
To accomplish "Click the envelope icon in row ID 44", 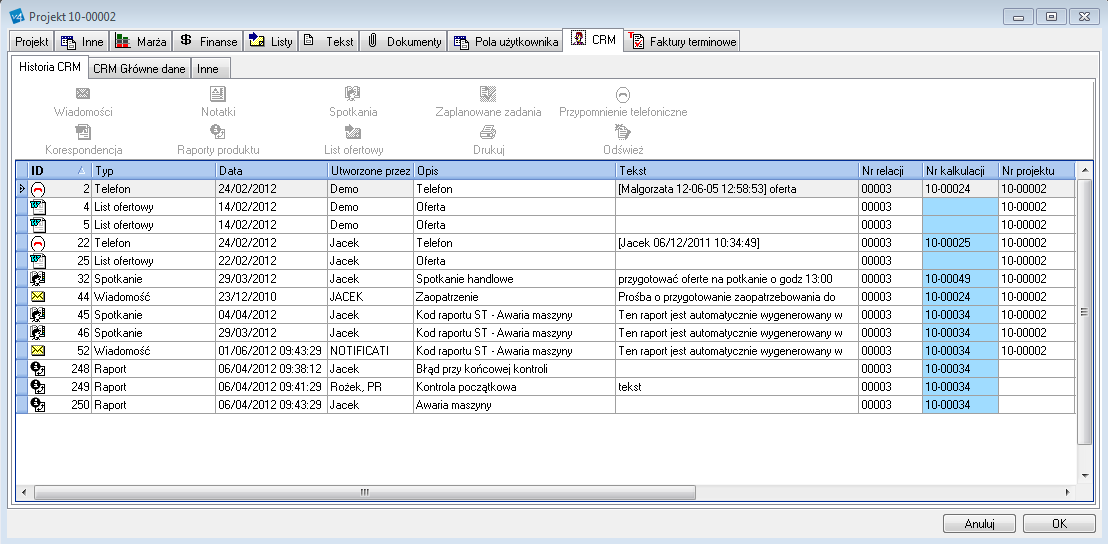I will (38, 297).
